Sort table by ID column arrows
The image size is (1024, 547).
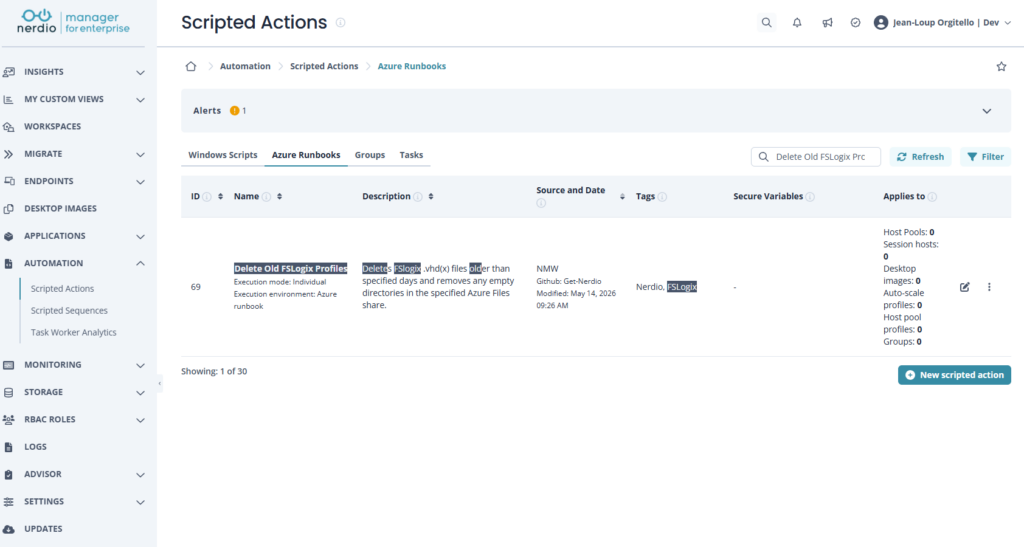pyautogui.click(x=221, y=196)
